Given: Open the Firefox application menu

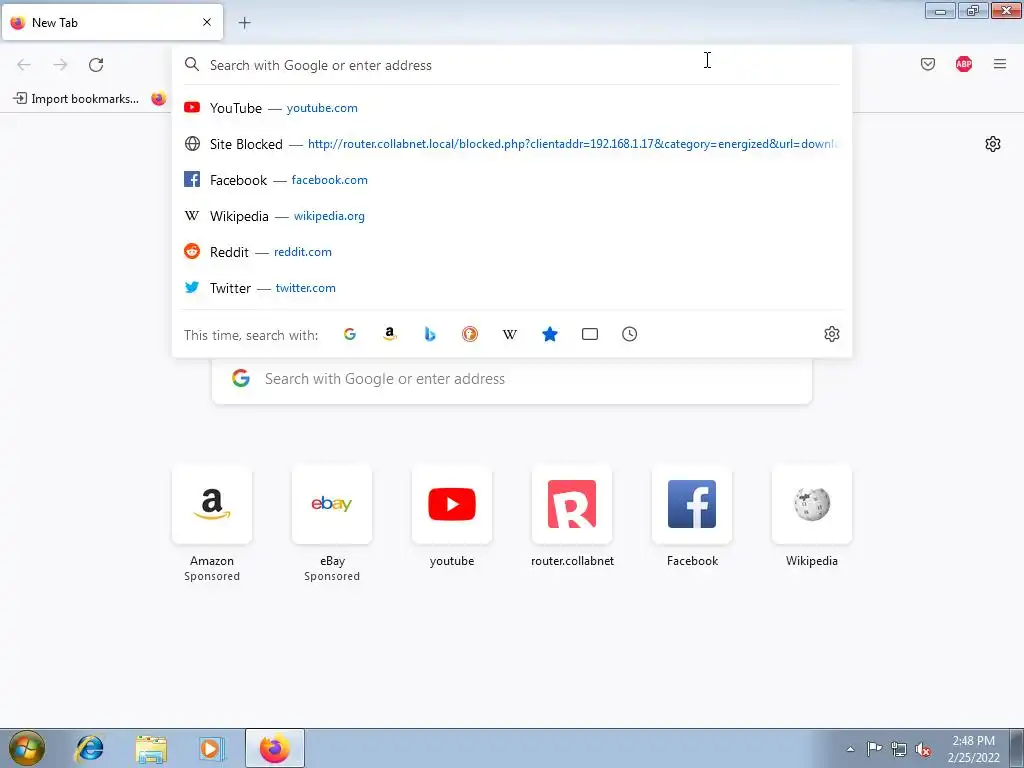Looking at the screenshot, I should (1000, 64).
